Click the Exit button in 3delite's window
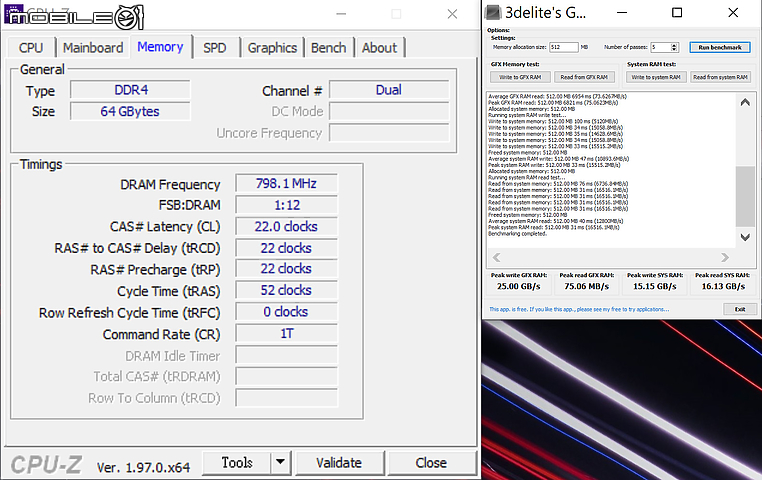762x480 pixels. click(740, 309)
